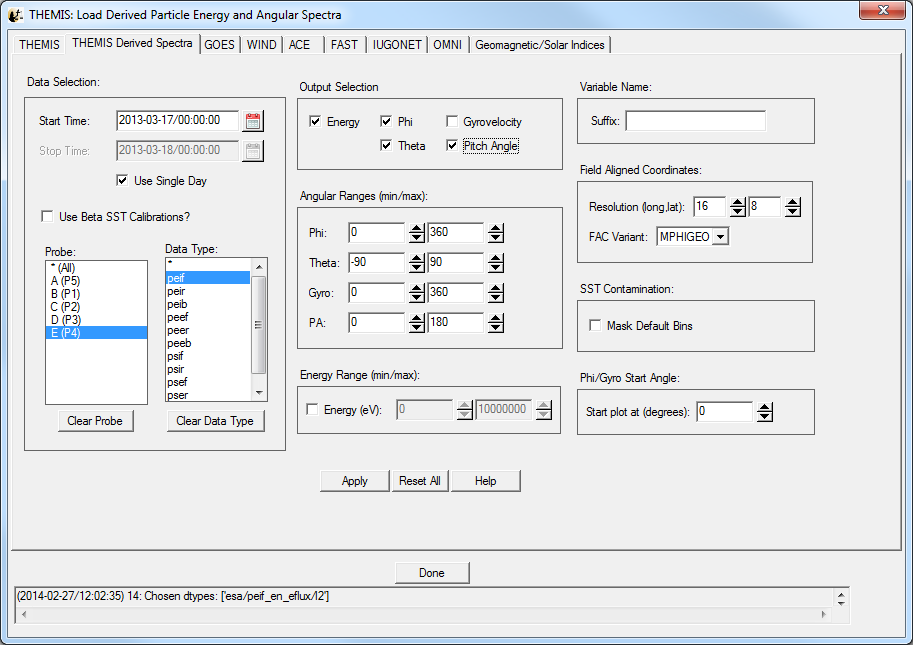This screenshot has width=913, height=645.
Task: Toggle the Gyrovelocity output checkbox
Action: (x=452, y=122)
